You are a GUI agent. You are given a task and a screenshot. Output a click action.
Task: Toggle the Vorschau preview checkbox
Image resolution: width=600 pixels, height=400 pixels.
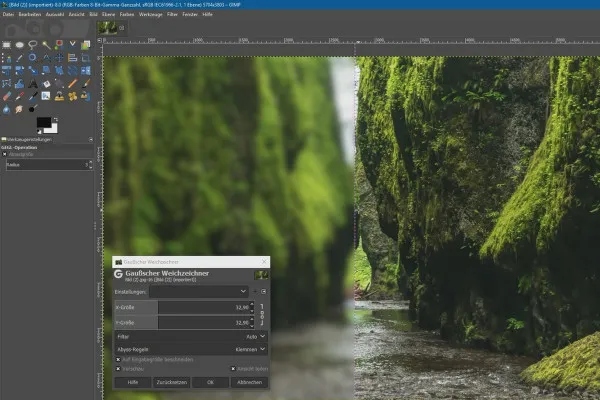[x=118, y=368]
